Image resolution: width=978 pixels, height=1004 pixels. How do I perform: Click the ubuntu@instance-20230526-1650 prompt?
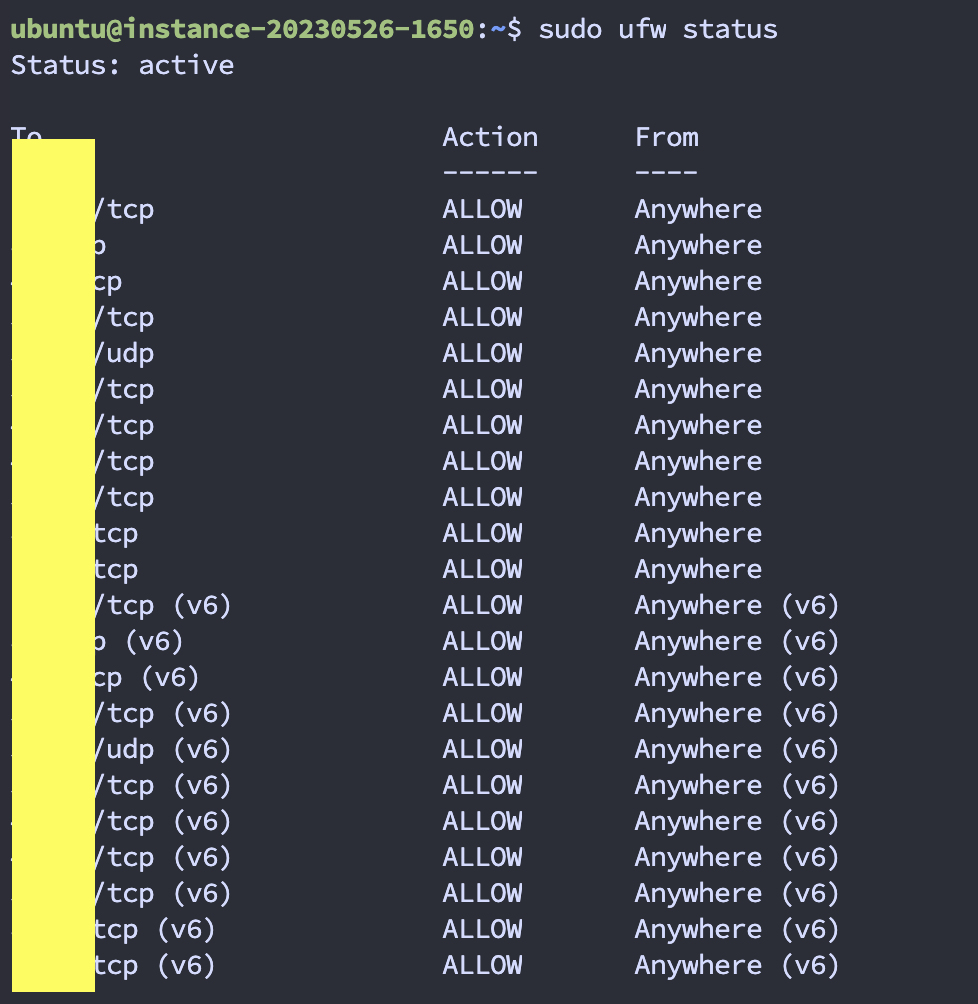243,29
